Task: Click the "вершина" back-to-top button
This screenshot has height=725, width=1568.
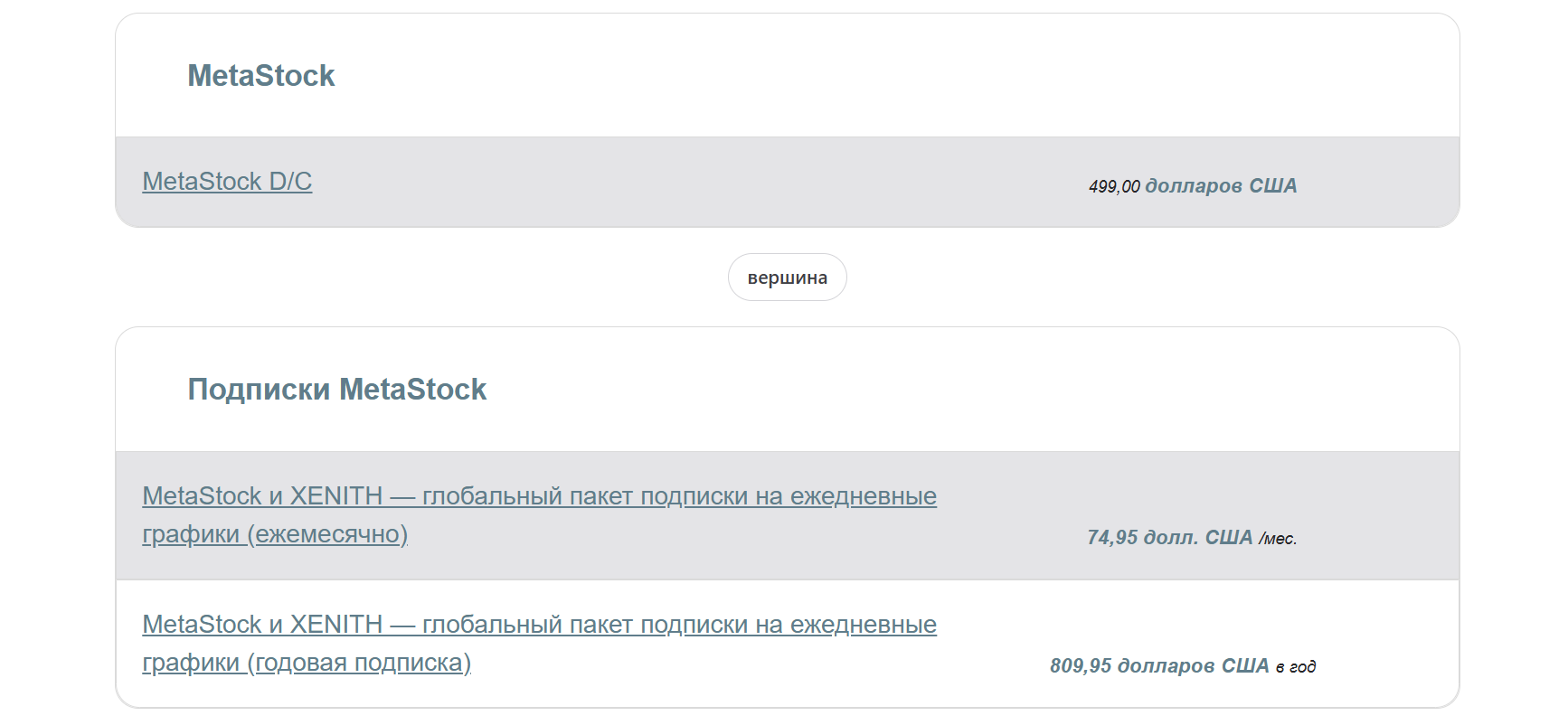Action: [x=788, y=278]
